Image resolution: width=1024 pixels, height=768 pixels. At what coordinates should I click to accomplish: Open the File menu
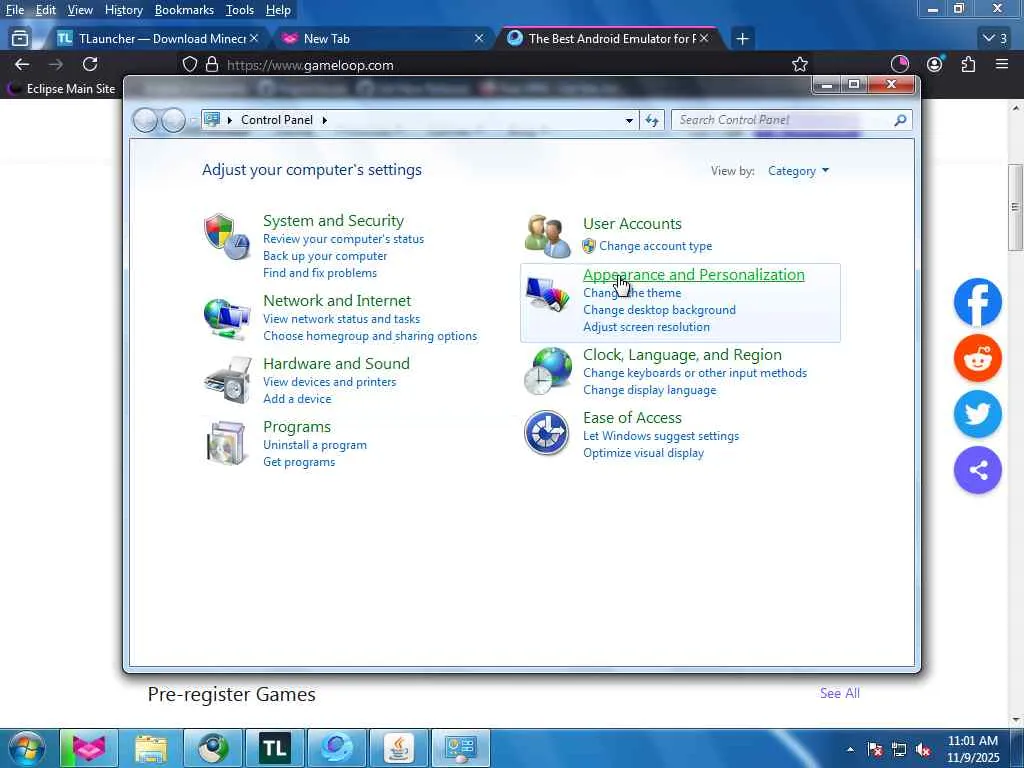[x=15, y=10]
